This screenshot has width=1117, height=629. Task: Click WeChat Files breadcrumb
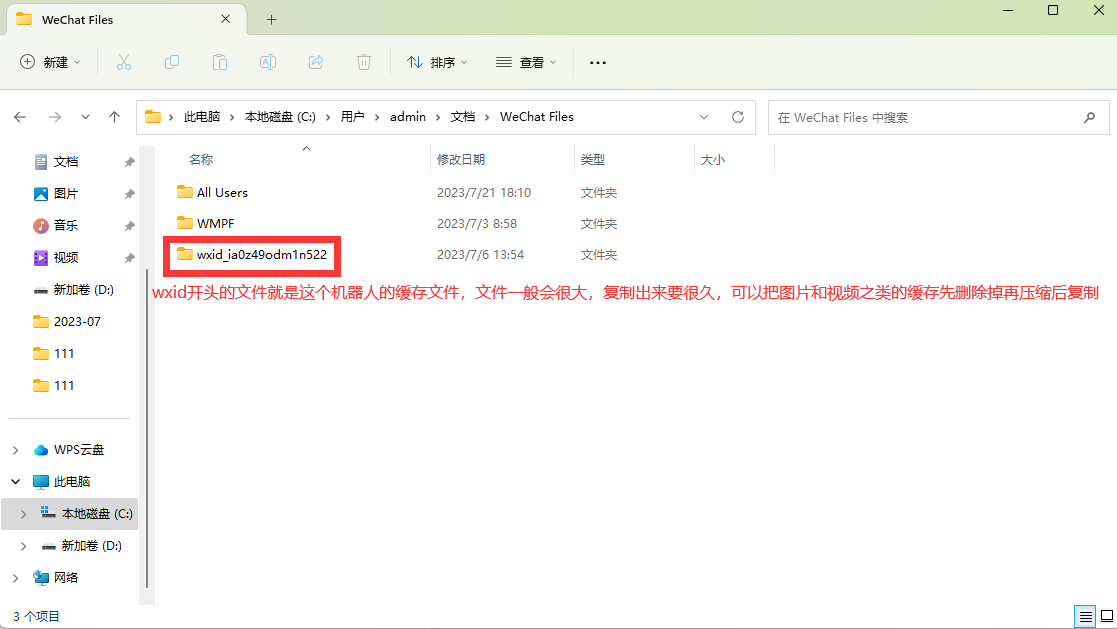click(536, 117)
